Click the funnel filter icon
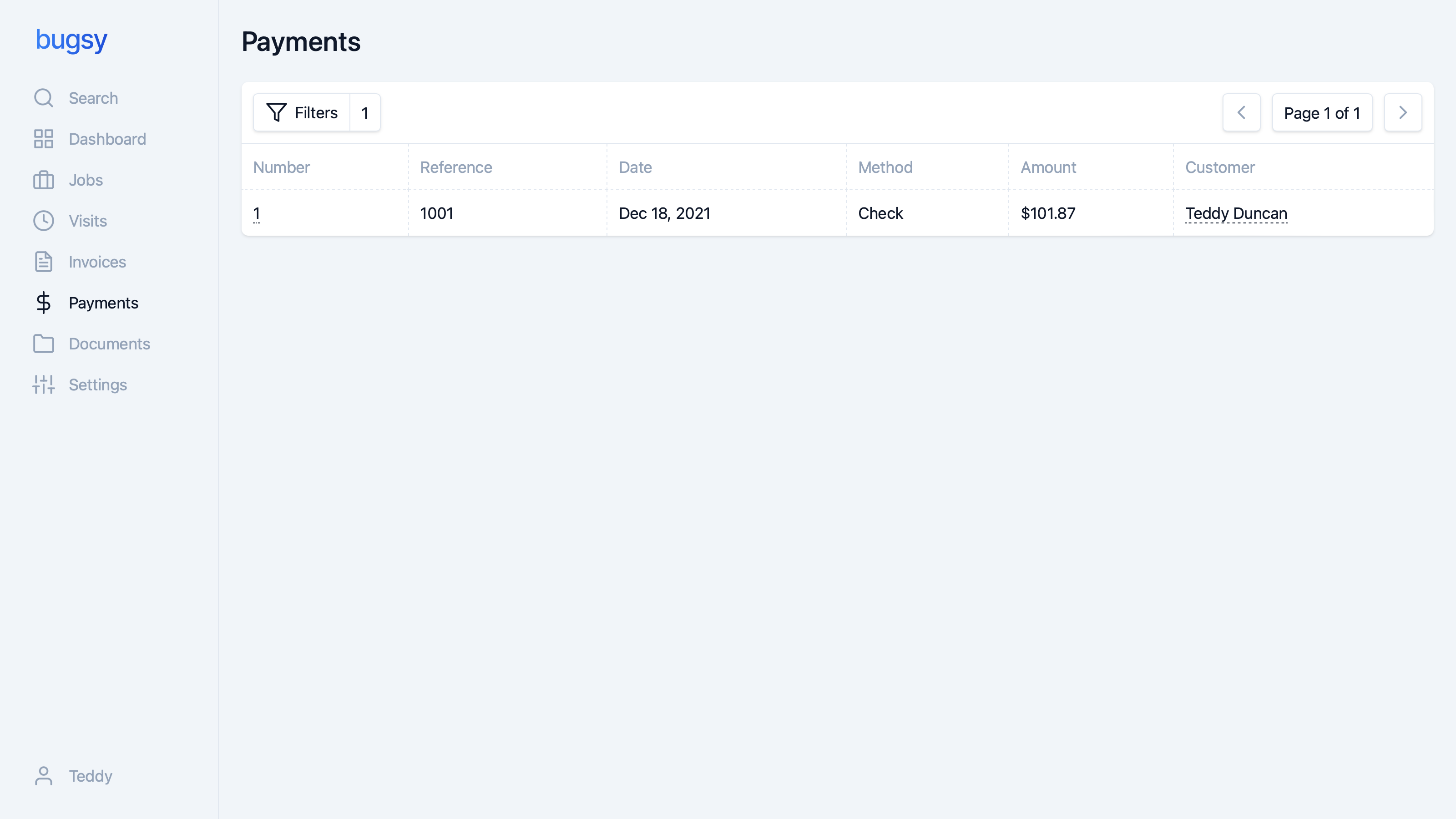Image resolution: width=1456 pixels, height=819 pixels. (x=276, y=112)
